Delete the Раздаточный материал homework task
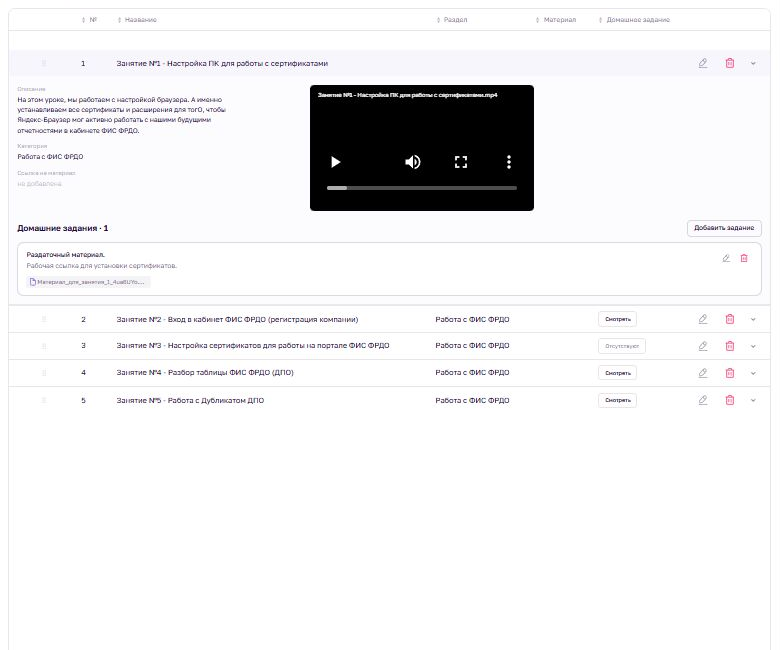This screenshot has width=780, height=650. [x=744, y=258]
